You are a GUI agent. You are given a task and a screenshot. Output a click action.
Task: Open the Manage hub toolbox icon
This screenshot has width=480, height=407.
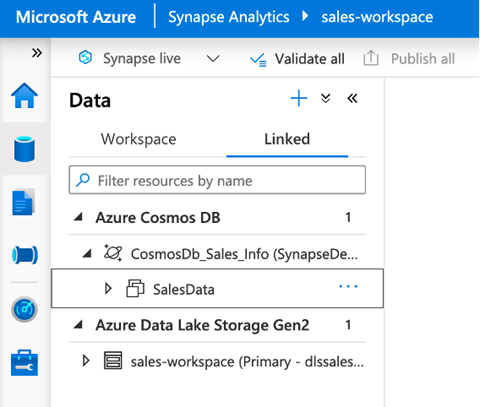click(x=24, y=363)
